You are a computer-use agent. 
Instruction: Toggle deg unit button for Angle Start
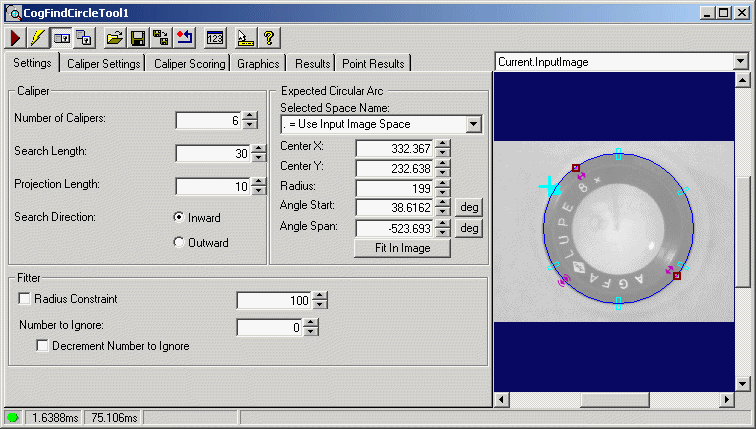[x=469, y=207]
